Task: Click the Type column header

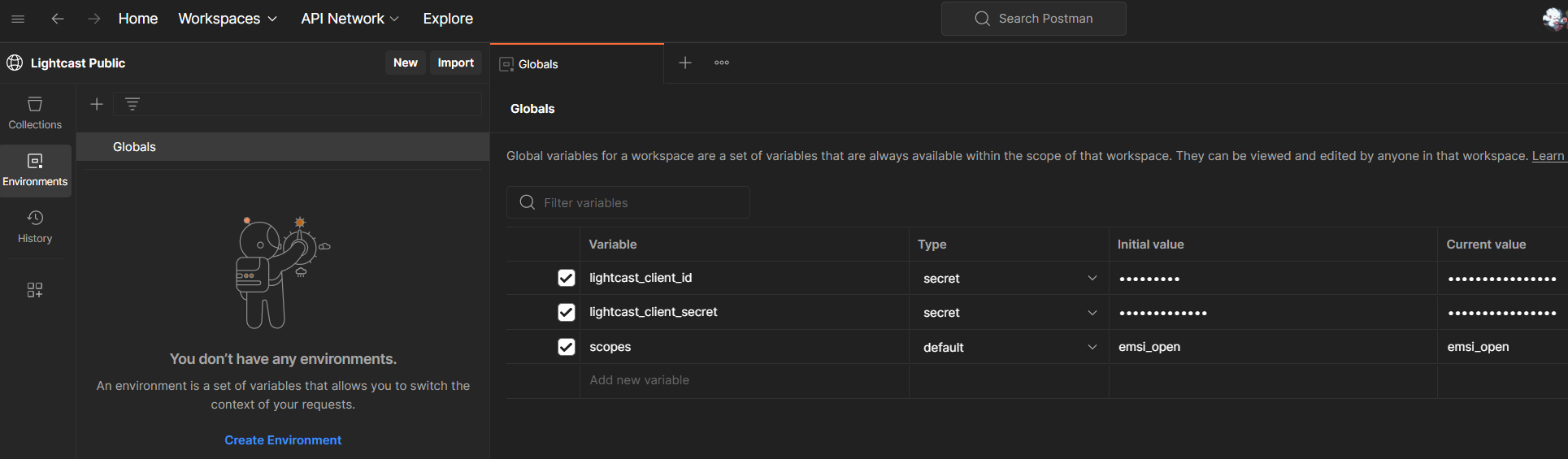Action: coord(932,245)
